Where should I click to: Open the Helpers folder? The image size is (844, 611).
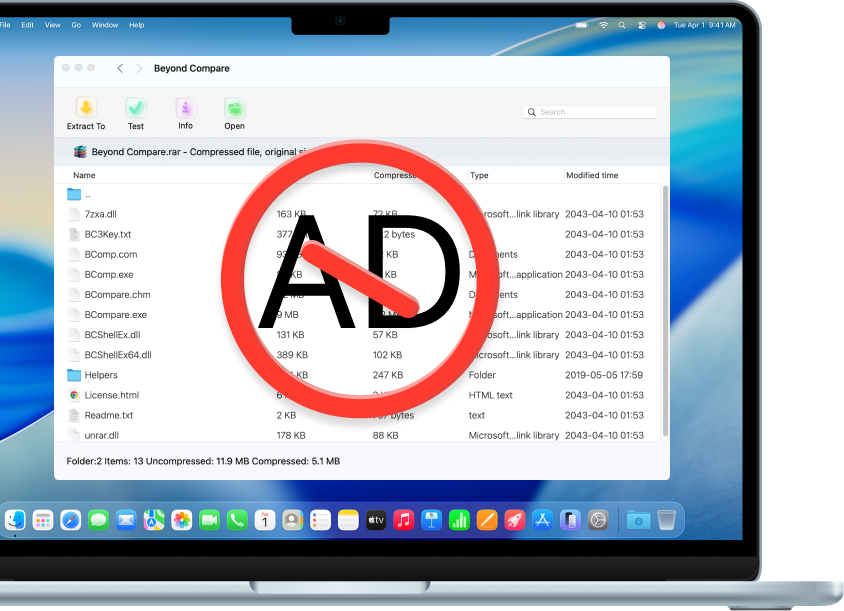click(100, 375)
